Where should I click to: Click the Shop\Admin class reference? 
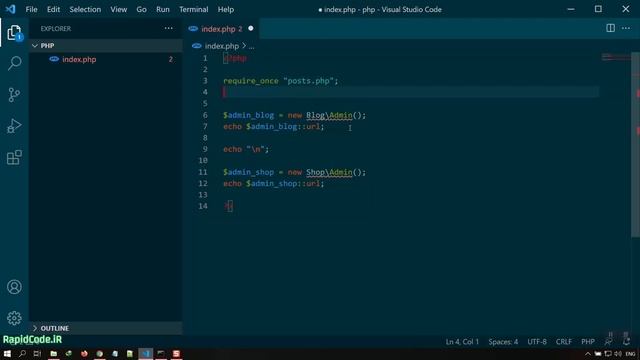coord(329,172)
